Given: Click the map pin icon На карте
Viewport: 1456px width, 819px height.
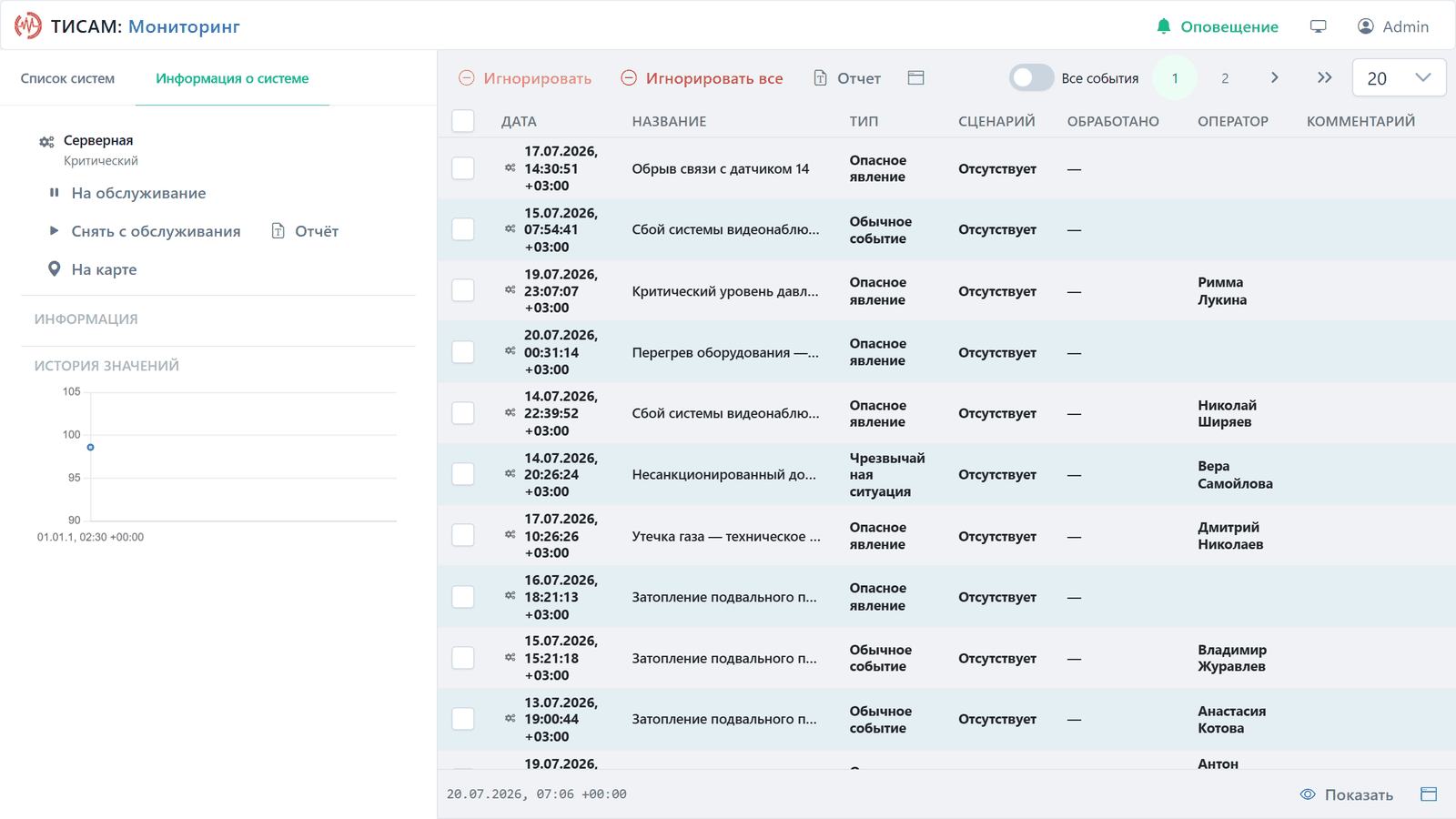Looking at the screenshot, I should 55,269.
